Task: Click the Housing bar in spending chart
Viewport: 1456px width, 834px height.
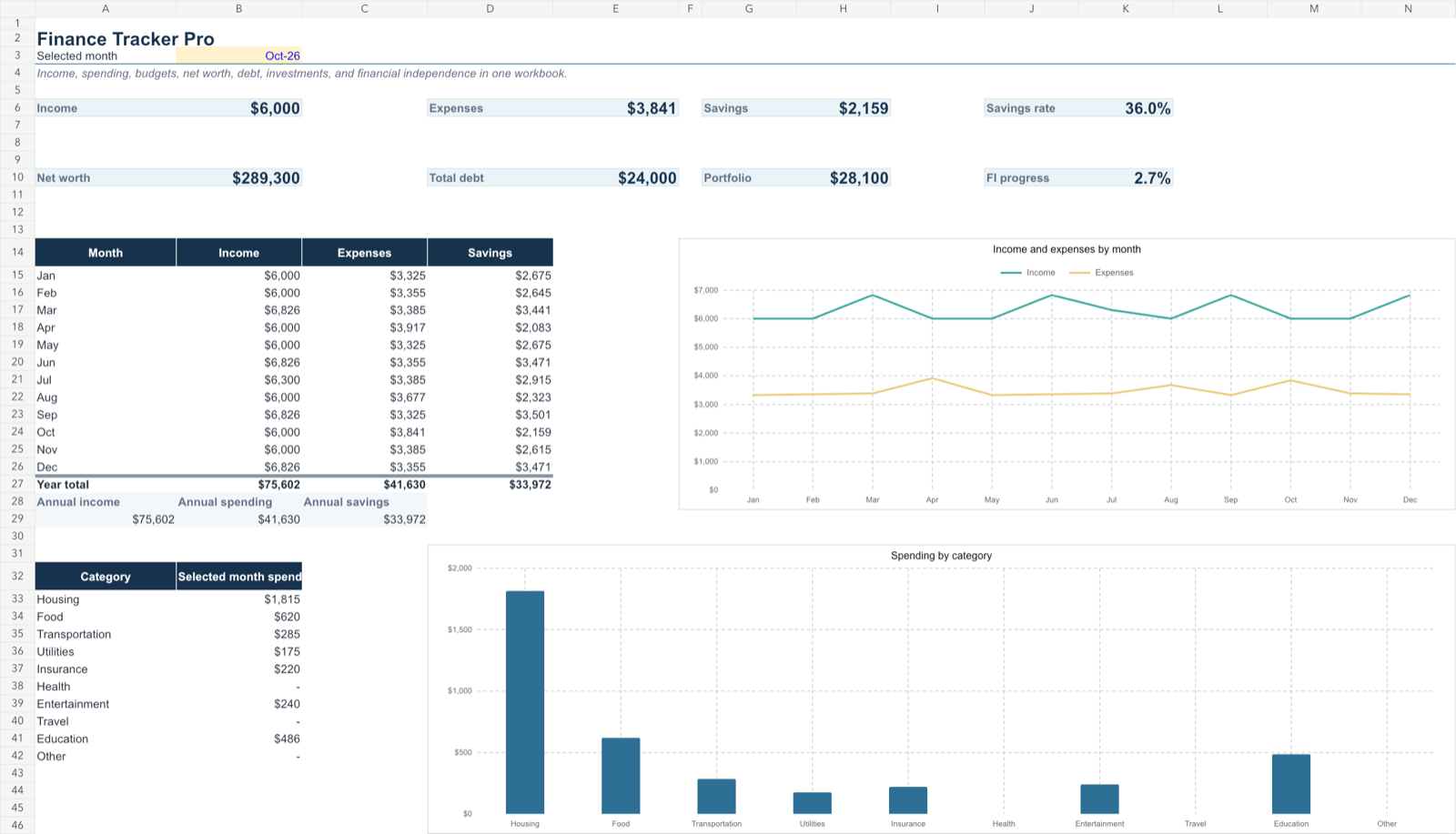Action: (525, 702)
